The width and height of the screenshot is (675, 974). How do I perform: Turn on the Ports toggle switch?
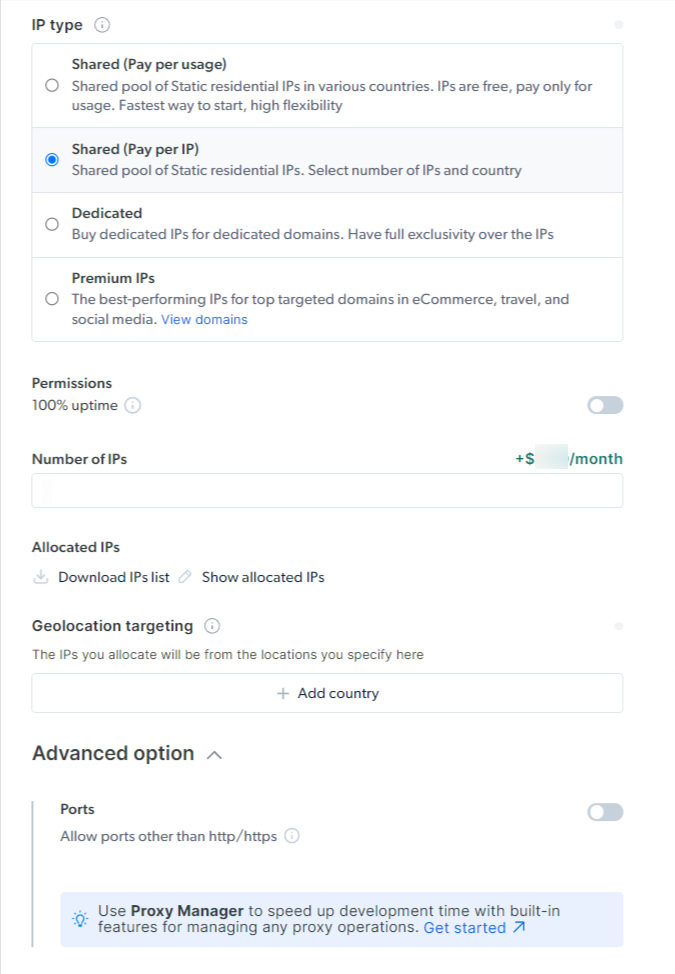coord(605,812)
